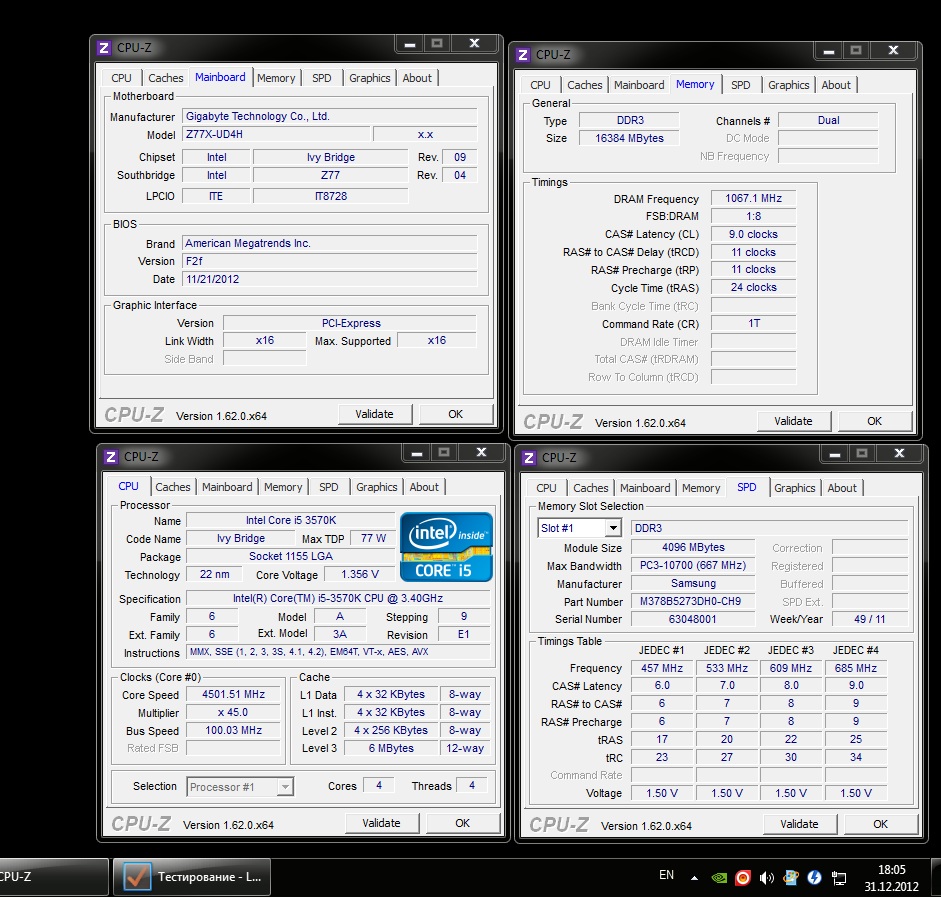
Task: Select the SPD tab in Mainboard window
Action: click(x=322, y=78)
